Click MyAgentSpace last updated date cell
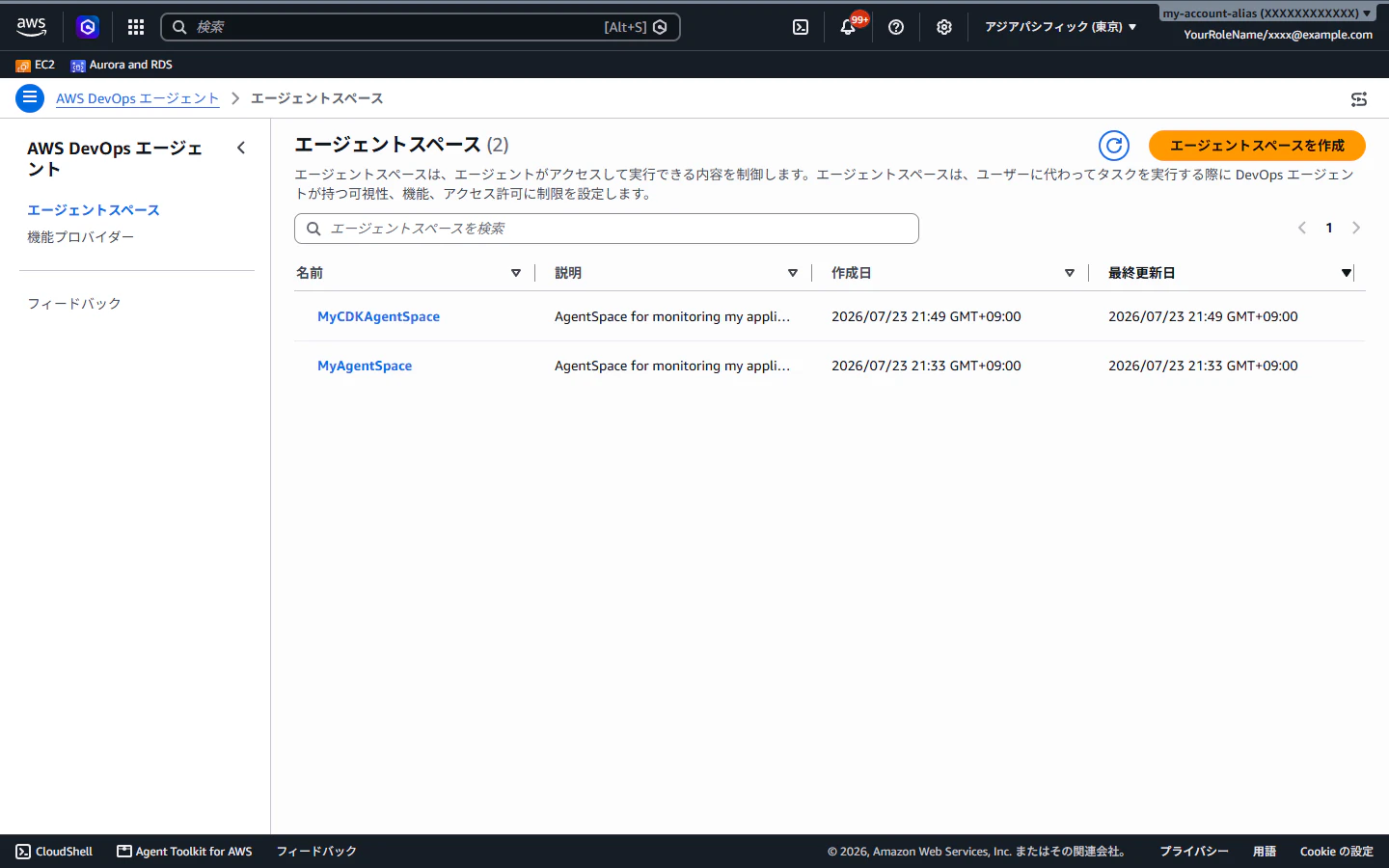The height and width of the screenshot is (868, 1389). pyautogui.click(x=1203, y=366)
